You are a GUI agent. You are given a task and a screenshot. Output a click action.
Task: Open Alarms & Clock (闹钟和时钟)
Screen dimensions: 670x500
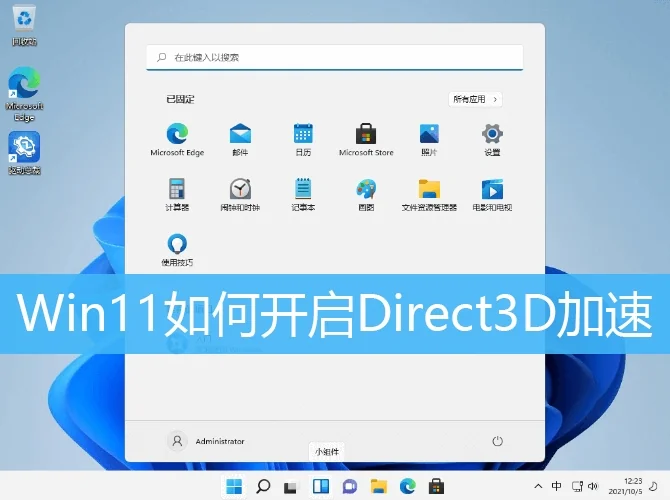[240, 192]
